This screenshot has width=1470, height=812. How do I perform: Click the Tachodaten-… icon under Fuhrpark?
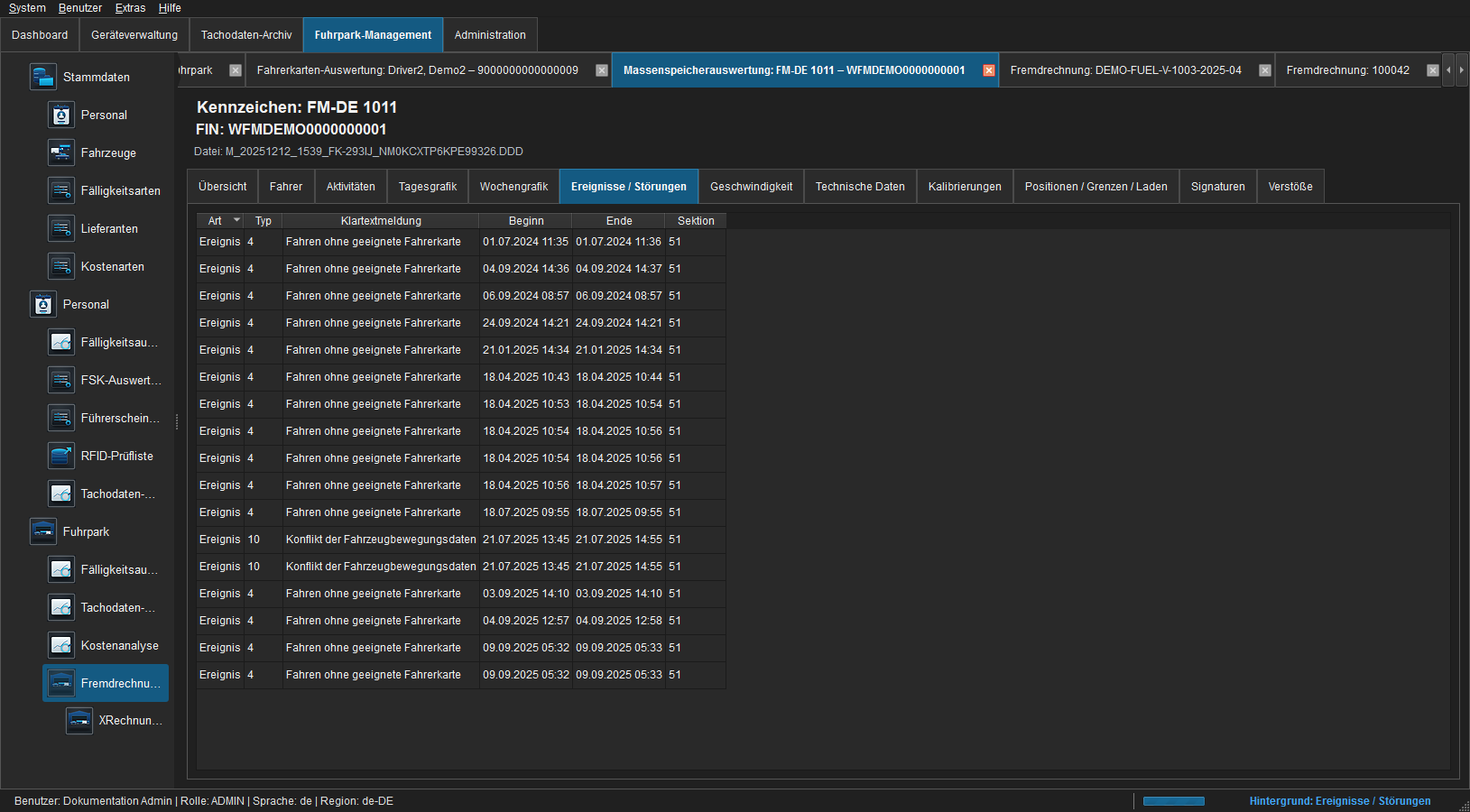click(61, 607)
